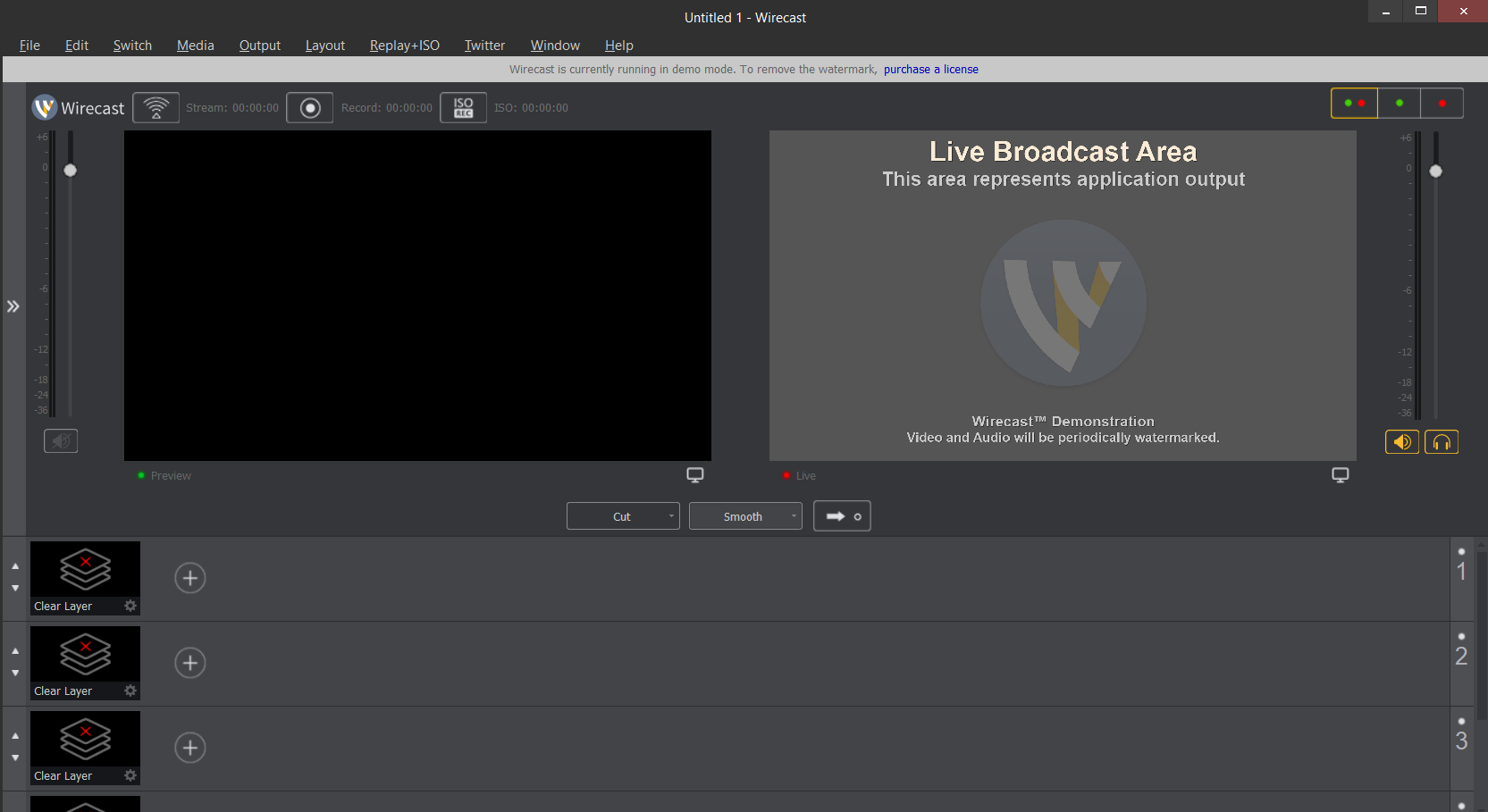
Task: Click the black Preview video area
Action: point(417,296)
